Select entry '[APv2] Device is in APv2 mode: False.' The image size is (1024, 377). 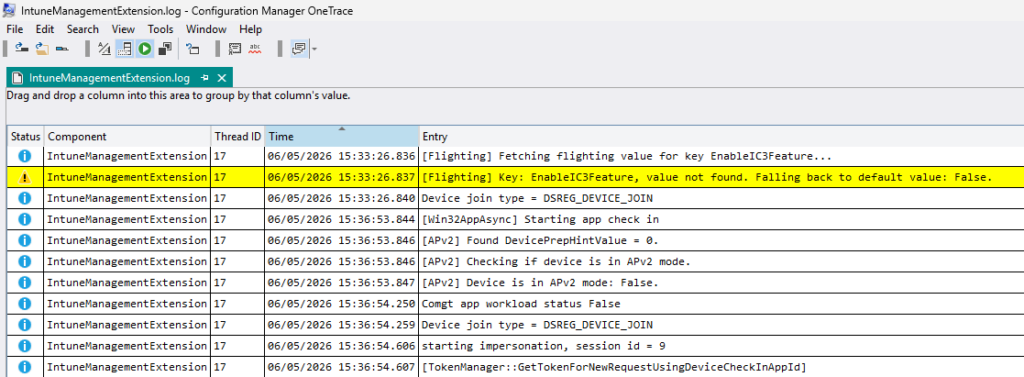[541, 282]
